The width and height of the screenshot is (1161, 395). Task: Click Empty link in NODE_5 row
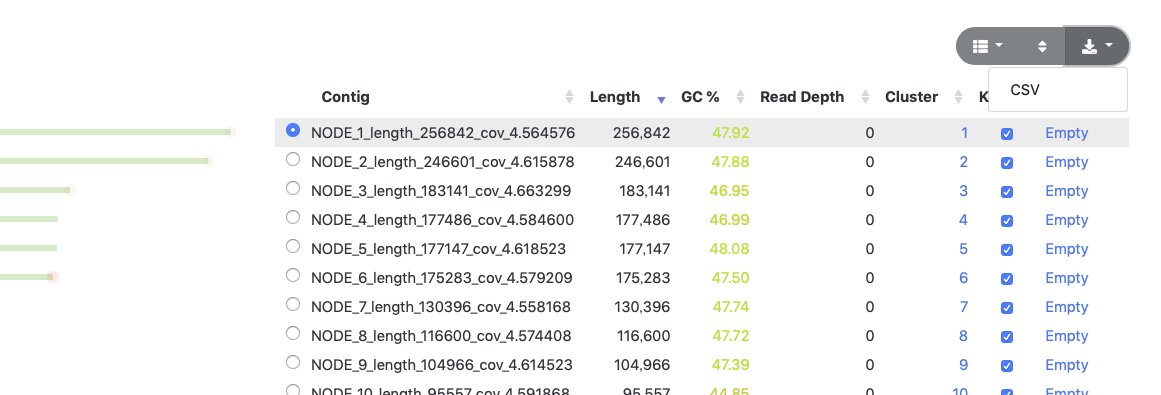pyautogui.click(x=1066, y=249)
